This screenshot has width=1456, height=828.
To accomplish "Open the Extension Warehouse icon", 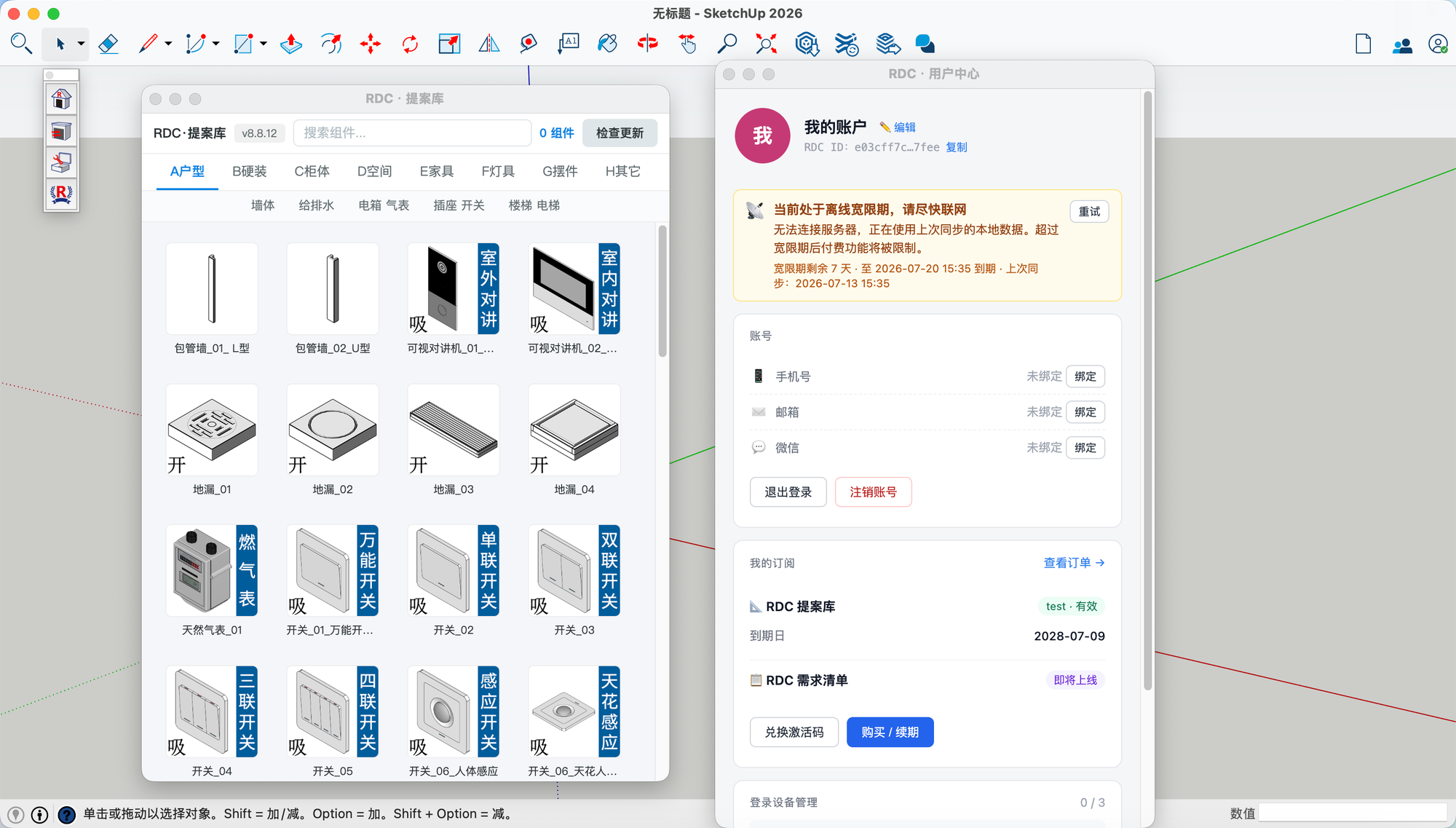I will pyautogui.click(x=847, y=44).
